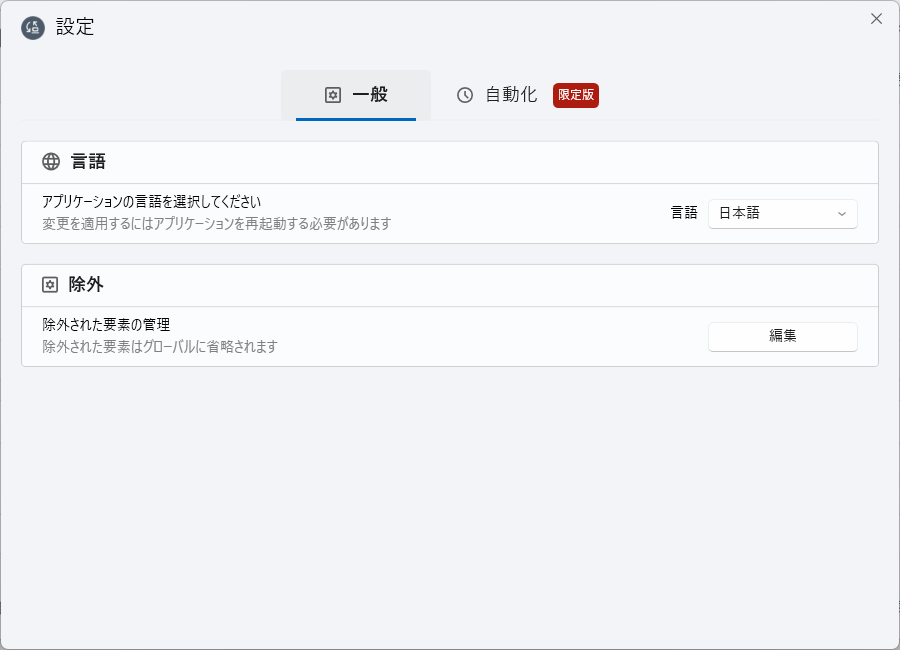900x650 pixels.
Task: Click the 除外された要素の管理 label
Action: pyautogui.click(x=106, y=325)
